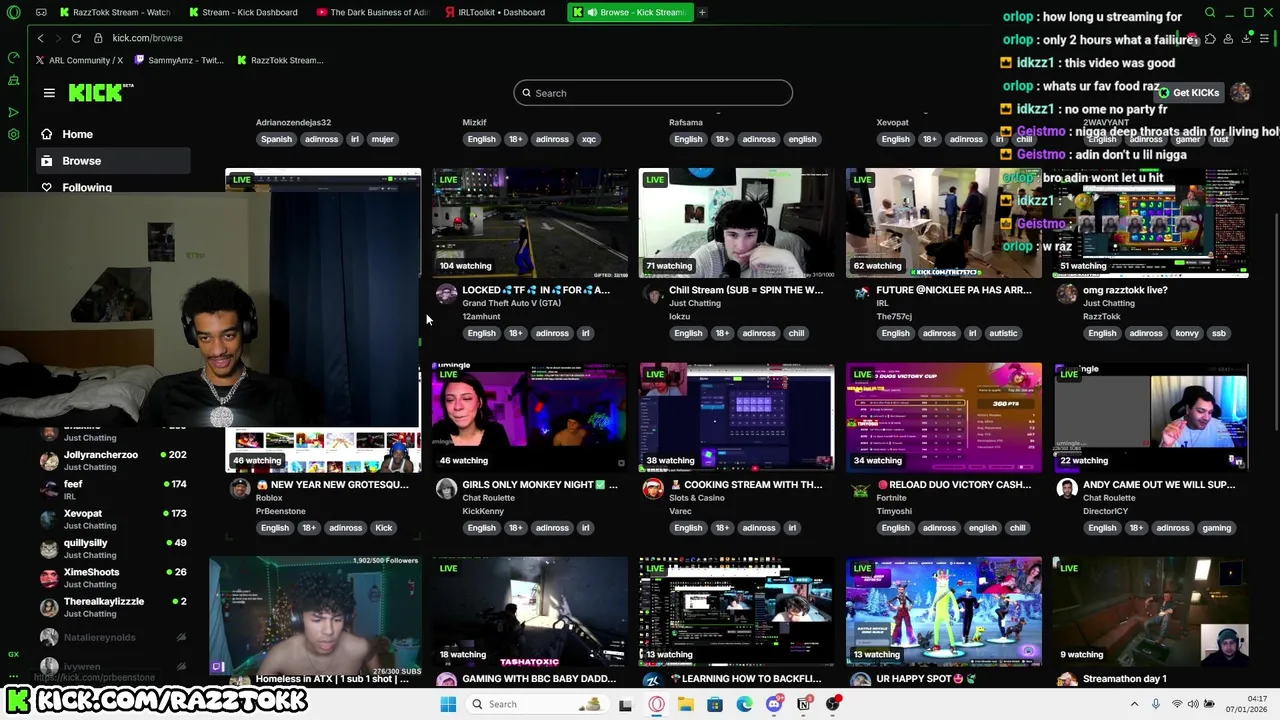Select the Browse - Kick Streaming tab
The height and width of the screenshot is (720, 1280).
point(630,12)
